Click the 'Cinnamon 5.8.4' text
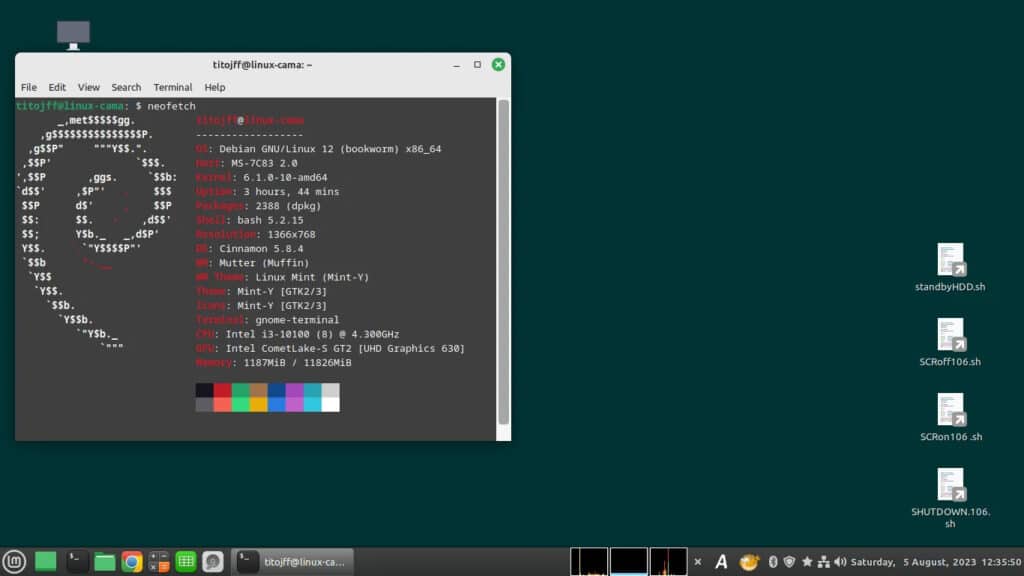Screen dimensions: 1024x576 tap(261, 249)
